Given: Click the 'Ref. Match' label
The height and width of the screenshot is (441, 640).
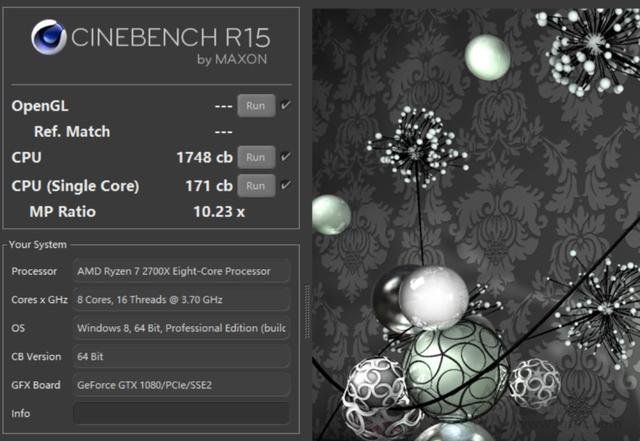Looking at the screenshot, I should click(72, 132).
